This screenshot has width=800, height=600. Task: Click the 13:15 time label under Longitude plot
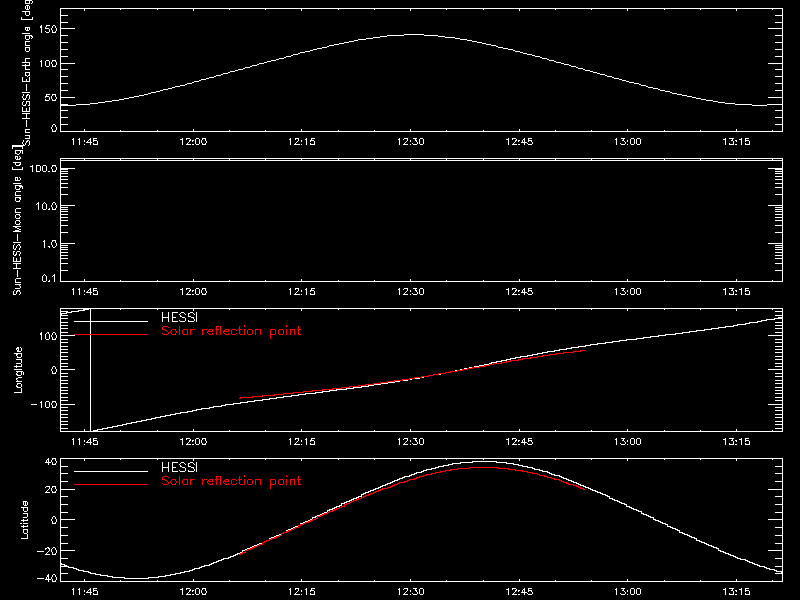click(x=736, y=442)
